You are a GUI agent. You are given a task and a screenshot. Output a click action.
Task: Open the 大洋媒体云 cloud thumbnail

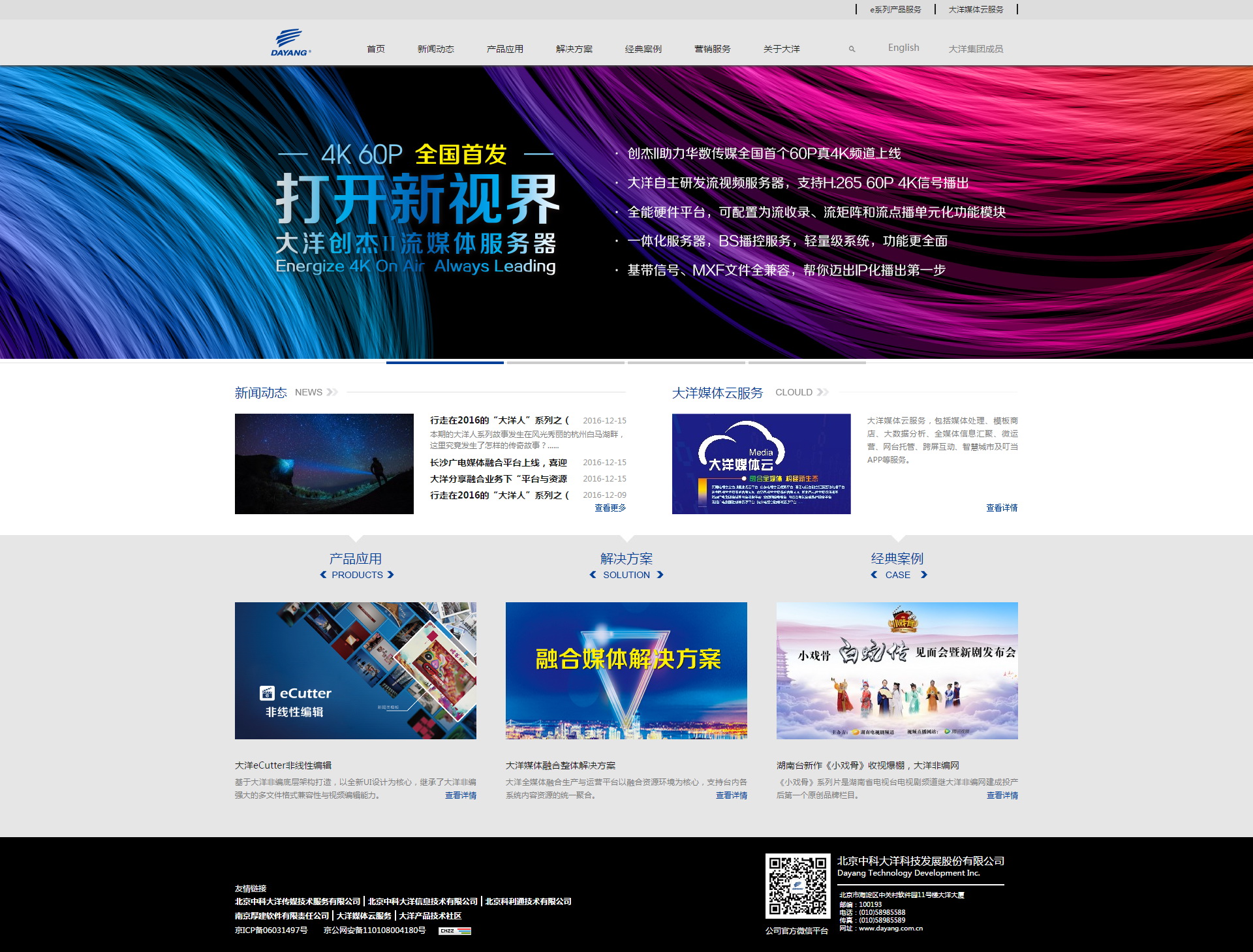(x=762, y=464)
